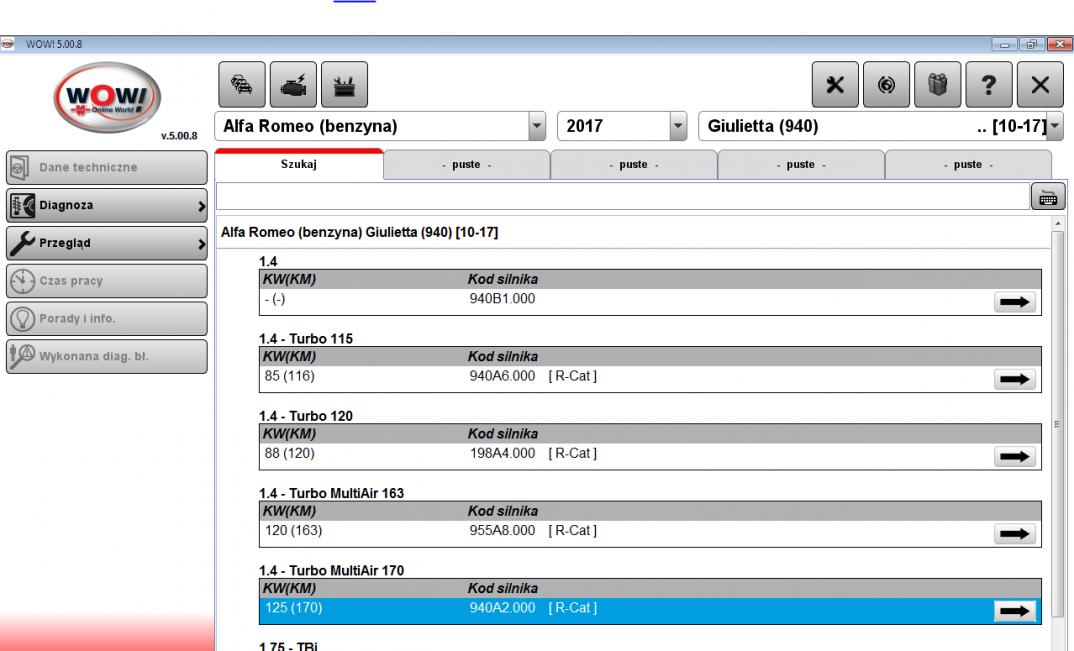
Task: Click the arrow for MultiAir 163 engine 955A8.000
Action: pos(1014,535)
